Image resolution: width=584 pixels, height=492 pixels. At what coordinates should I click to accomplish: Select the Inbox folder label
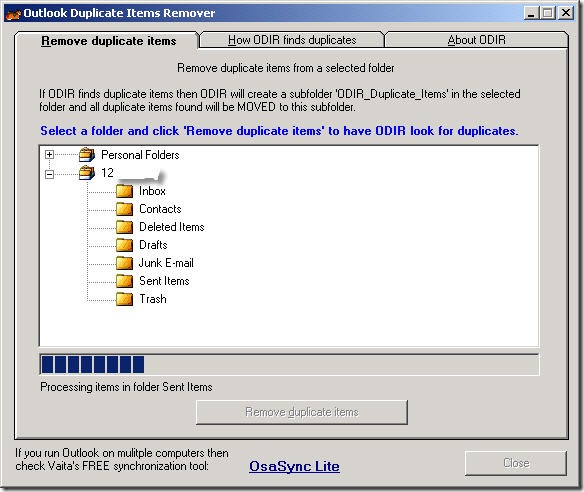pyautogui.click(x=152, y=191)
